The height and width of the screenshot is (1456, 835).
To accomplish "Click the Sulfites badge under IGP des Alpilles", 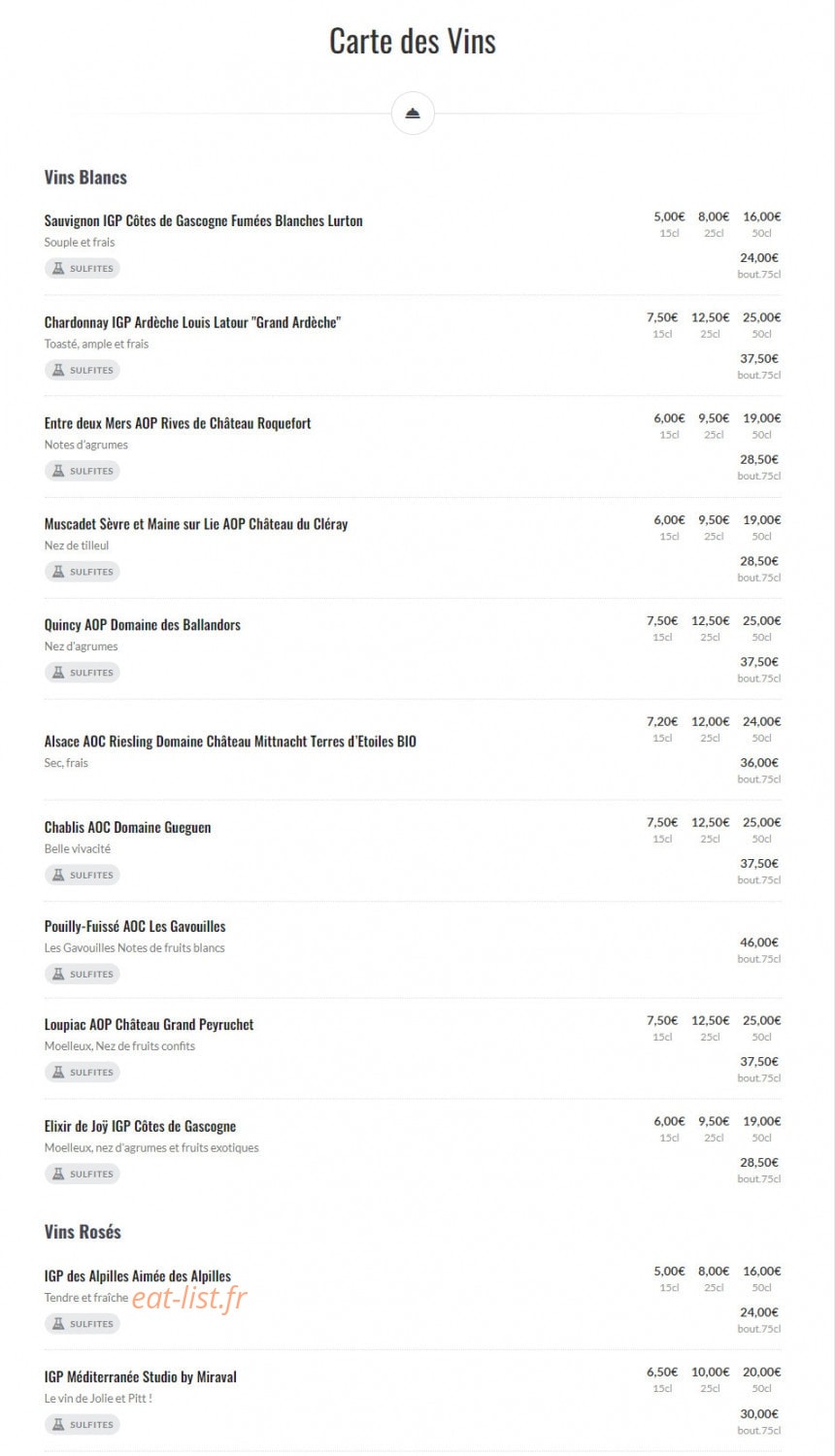I will [83, 1324].
